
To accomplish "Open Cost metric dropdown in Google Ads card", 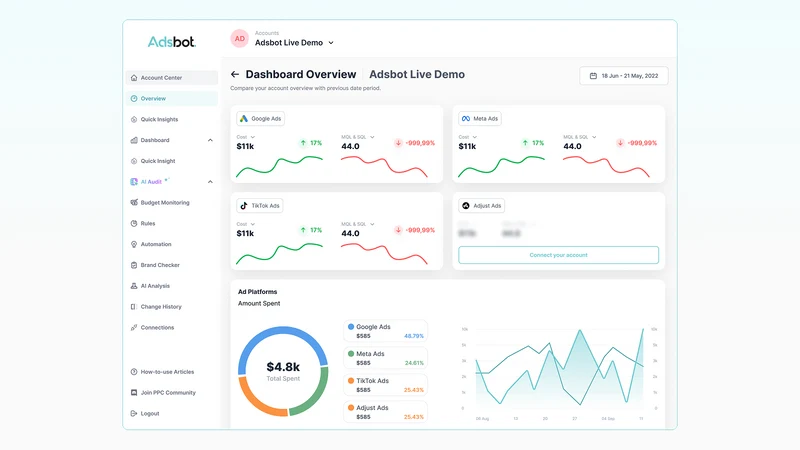I will click(246, 137).
